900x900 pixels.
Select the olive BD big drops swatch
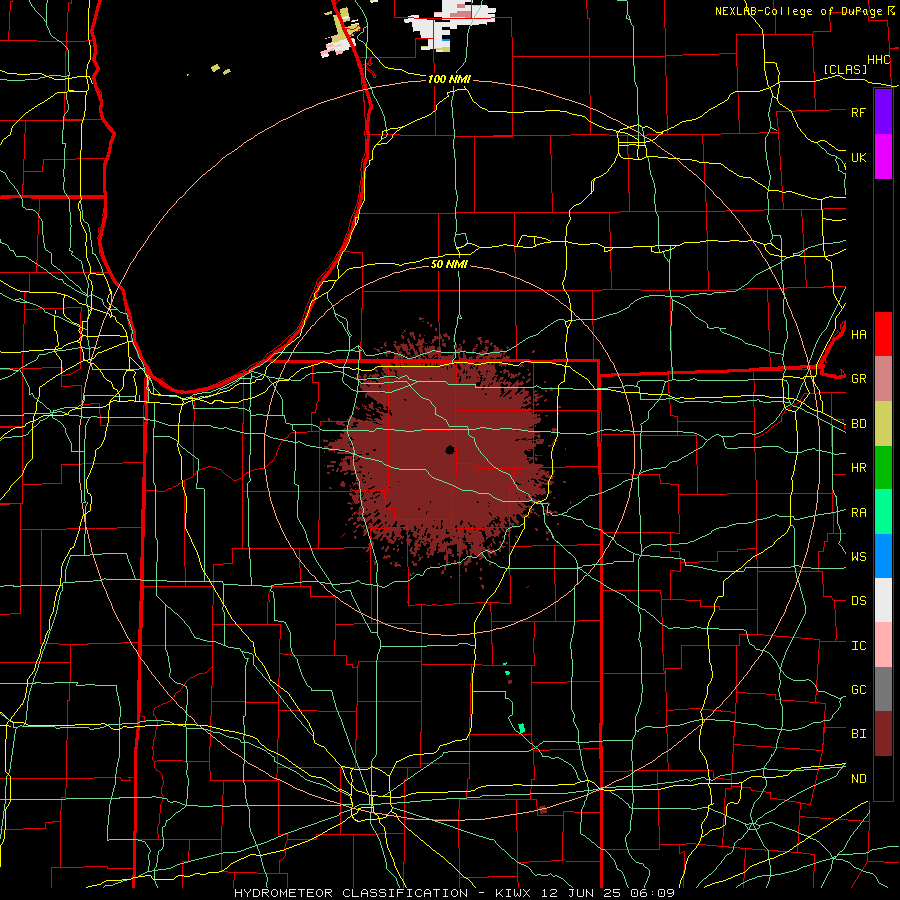pyautogui.click(x=883, y=423)
